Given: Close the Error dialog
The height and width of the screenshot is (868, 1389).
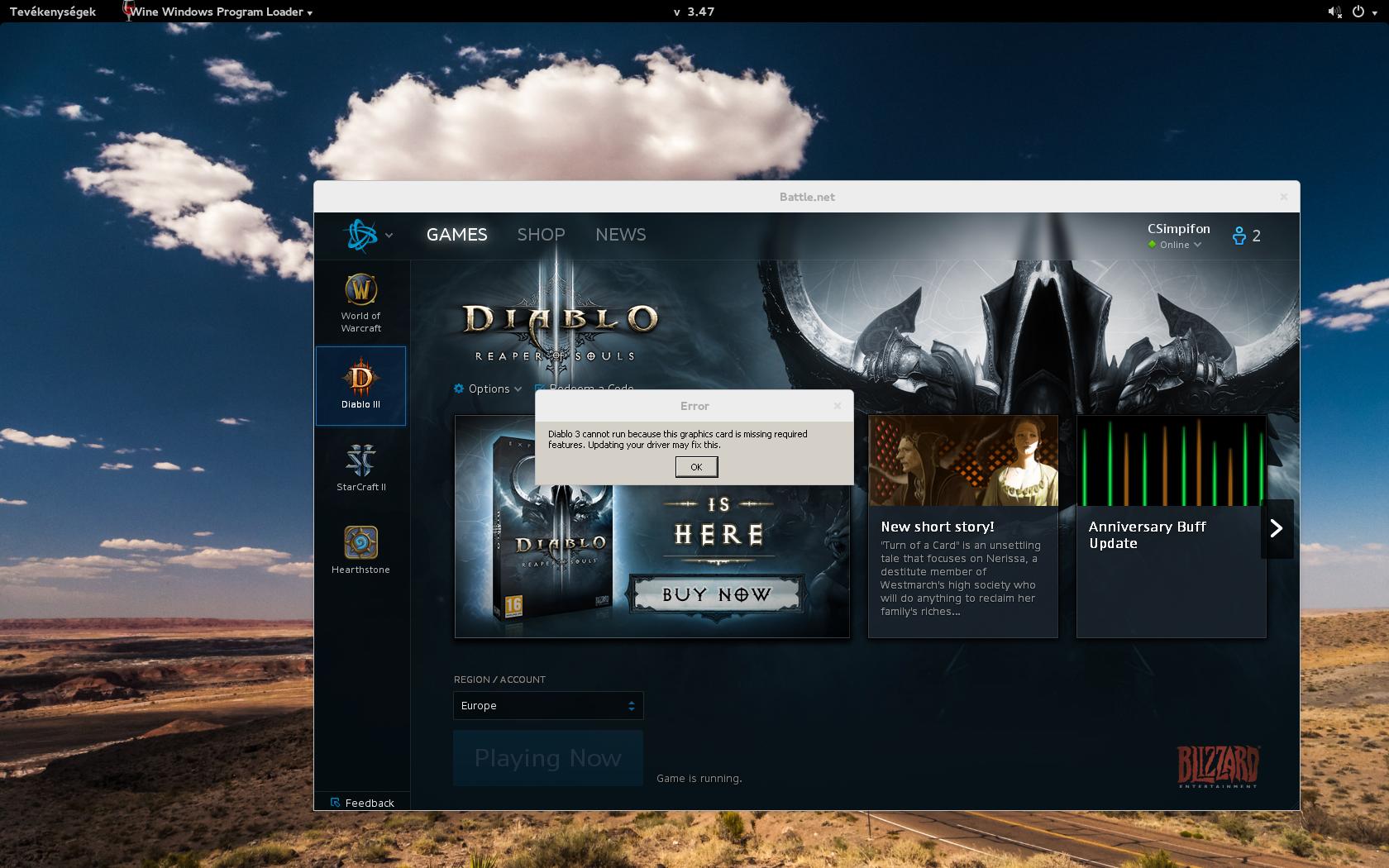Looking at the screenshot, I should (838, 405).
